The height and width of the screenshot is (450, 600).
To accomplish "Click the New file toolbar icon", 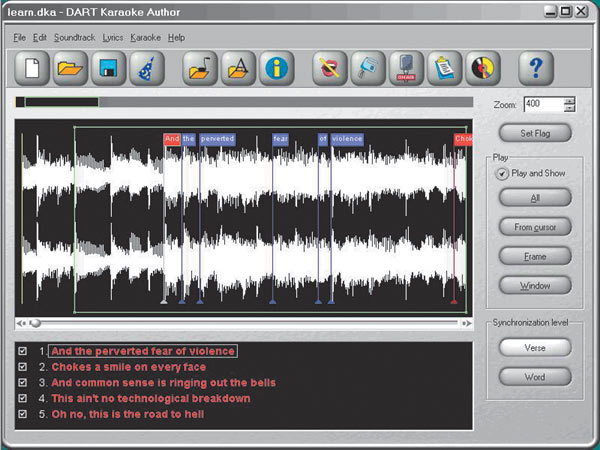I will pyautogui.click(x=32, y=68).
